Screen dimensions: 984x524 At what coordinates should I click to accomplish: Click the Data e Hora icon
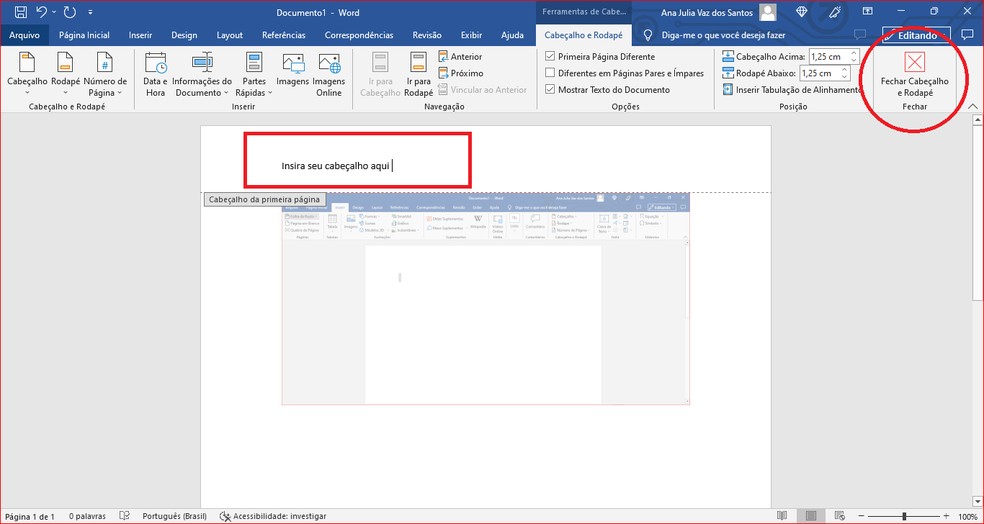155,64
